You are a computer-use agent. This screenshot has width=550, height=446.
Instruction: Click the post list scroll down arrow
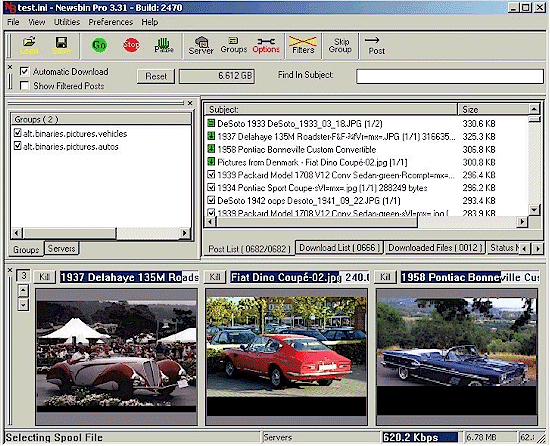[x=534, y=210]
